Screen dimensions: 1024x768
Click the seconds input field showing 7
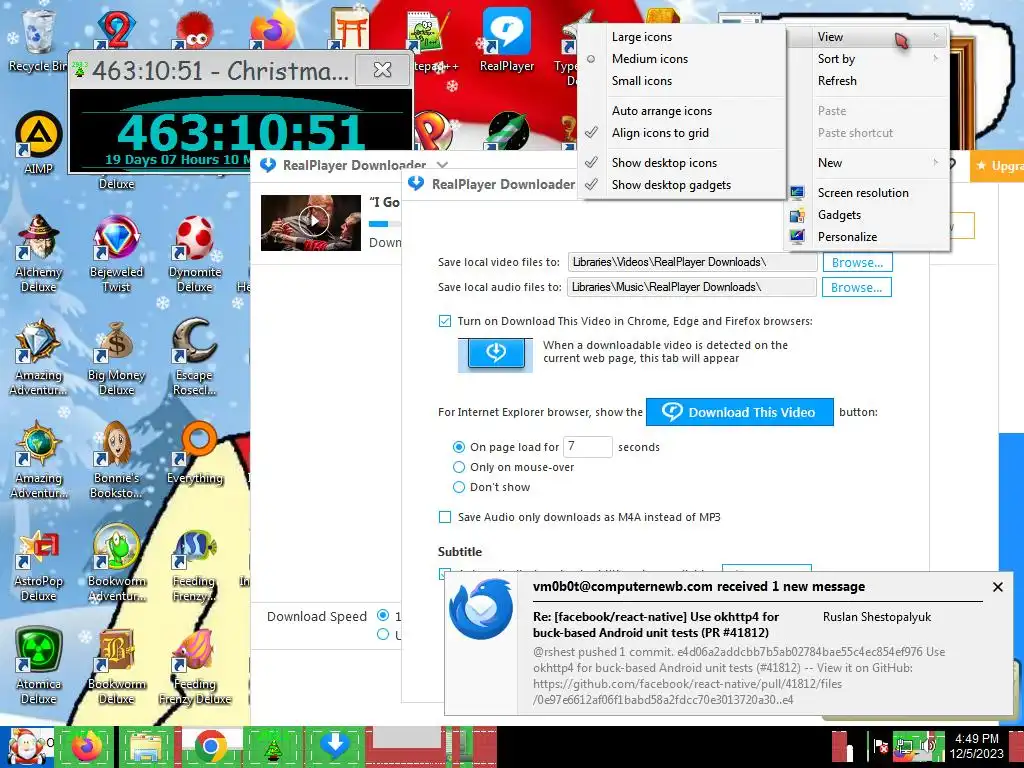click(x=587, y=447)
